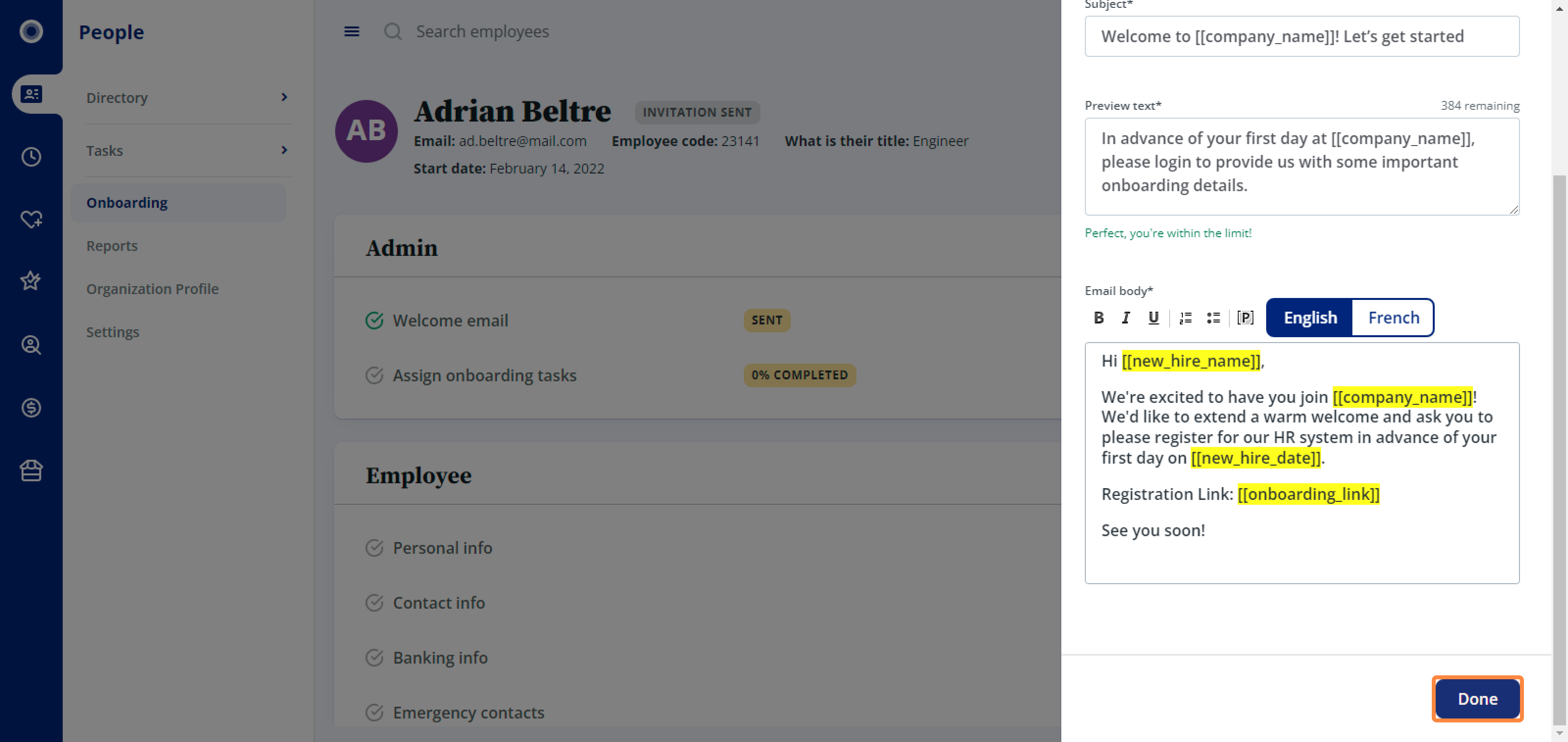Toggle bold formatting in email body

coord(1099,318)
